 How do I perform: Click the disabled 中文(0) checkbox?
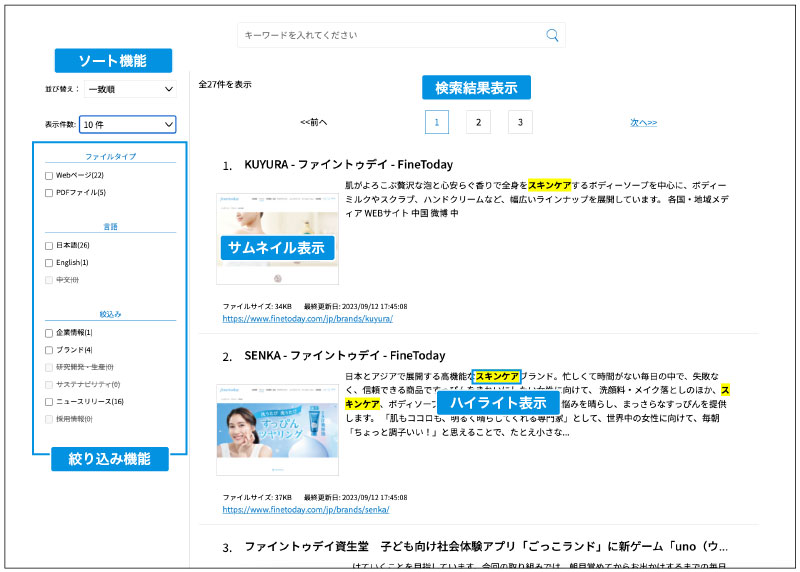tap(49, 280)
